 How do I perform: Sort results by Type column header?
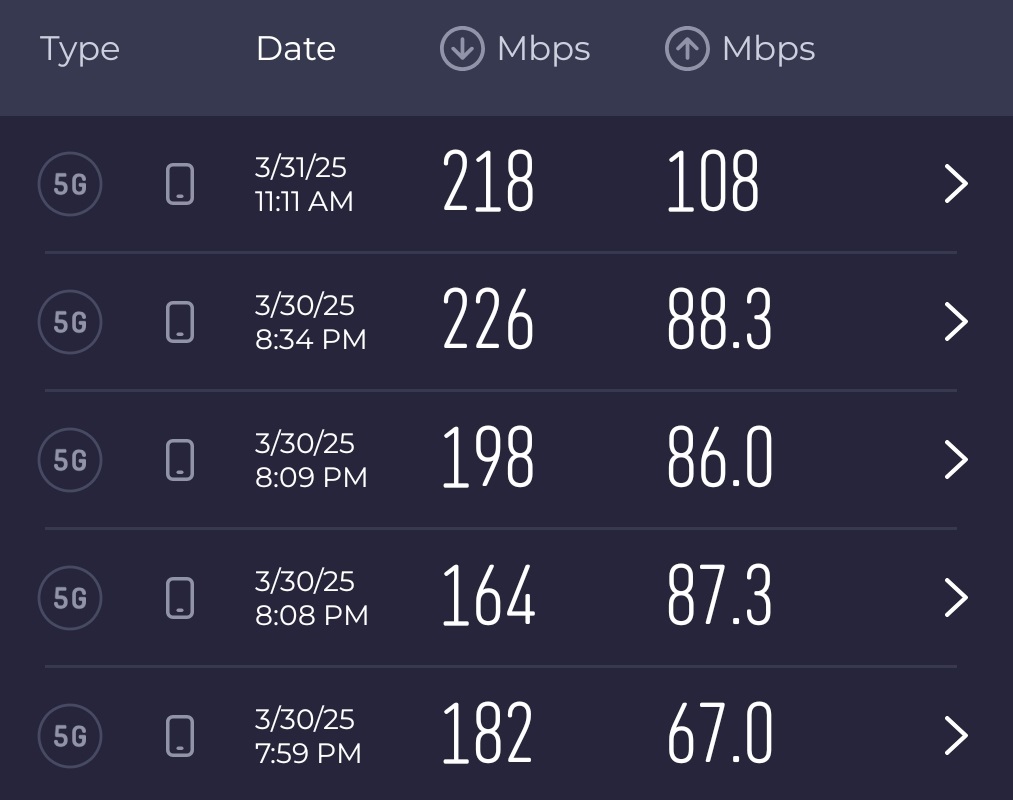click(x=80, y=50)
